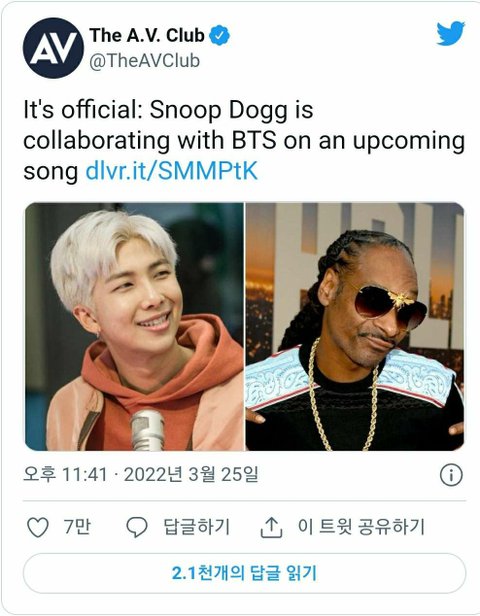Click the 7만 like count

77,526
